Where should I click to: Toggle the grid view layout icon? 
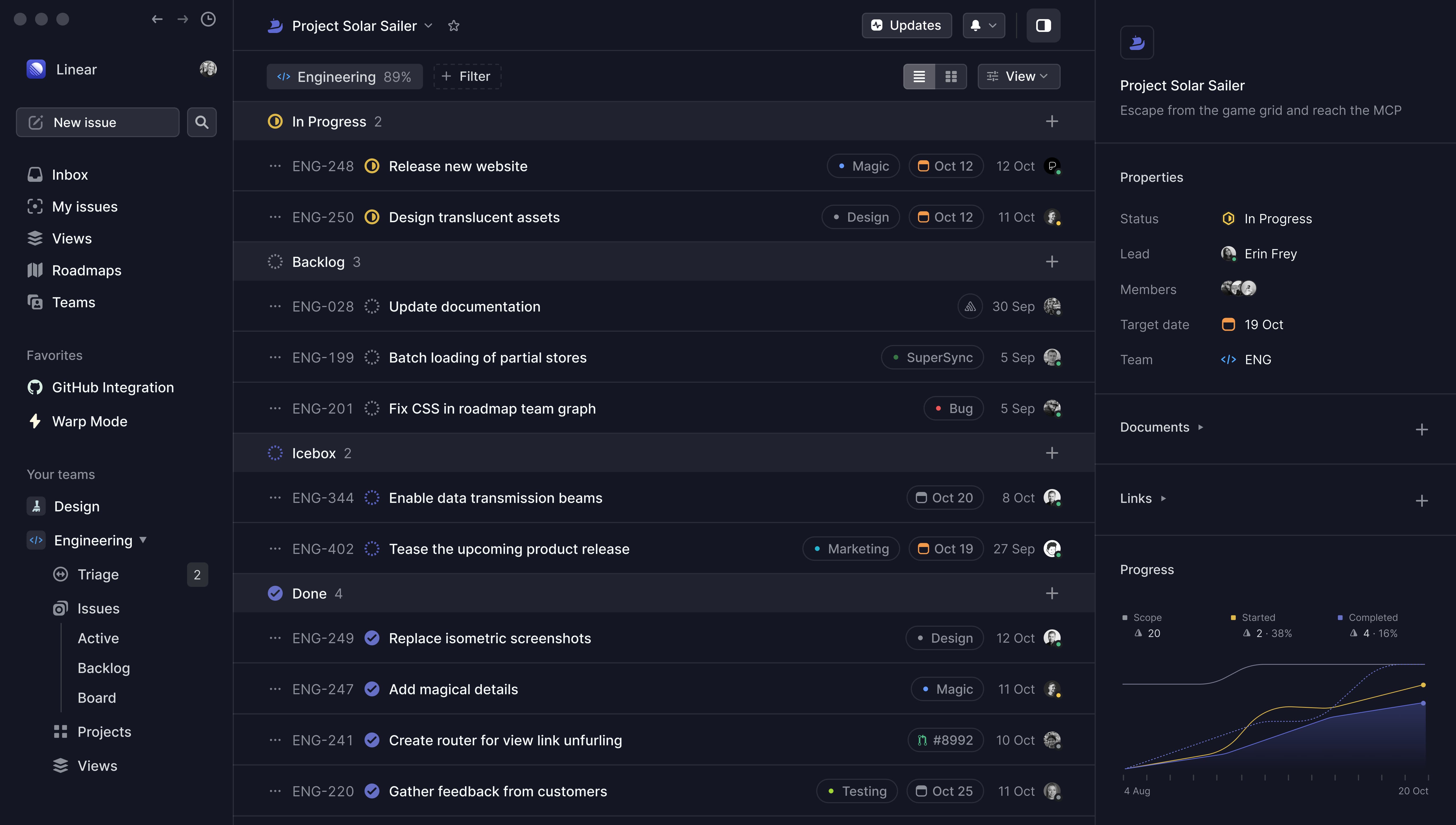[950, 76]
